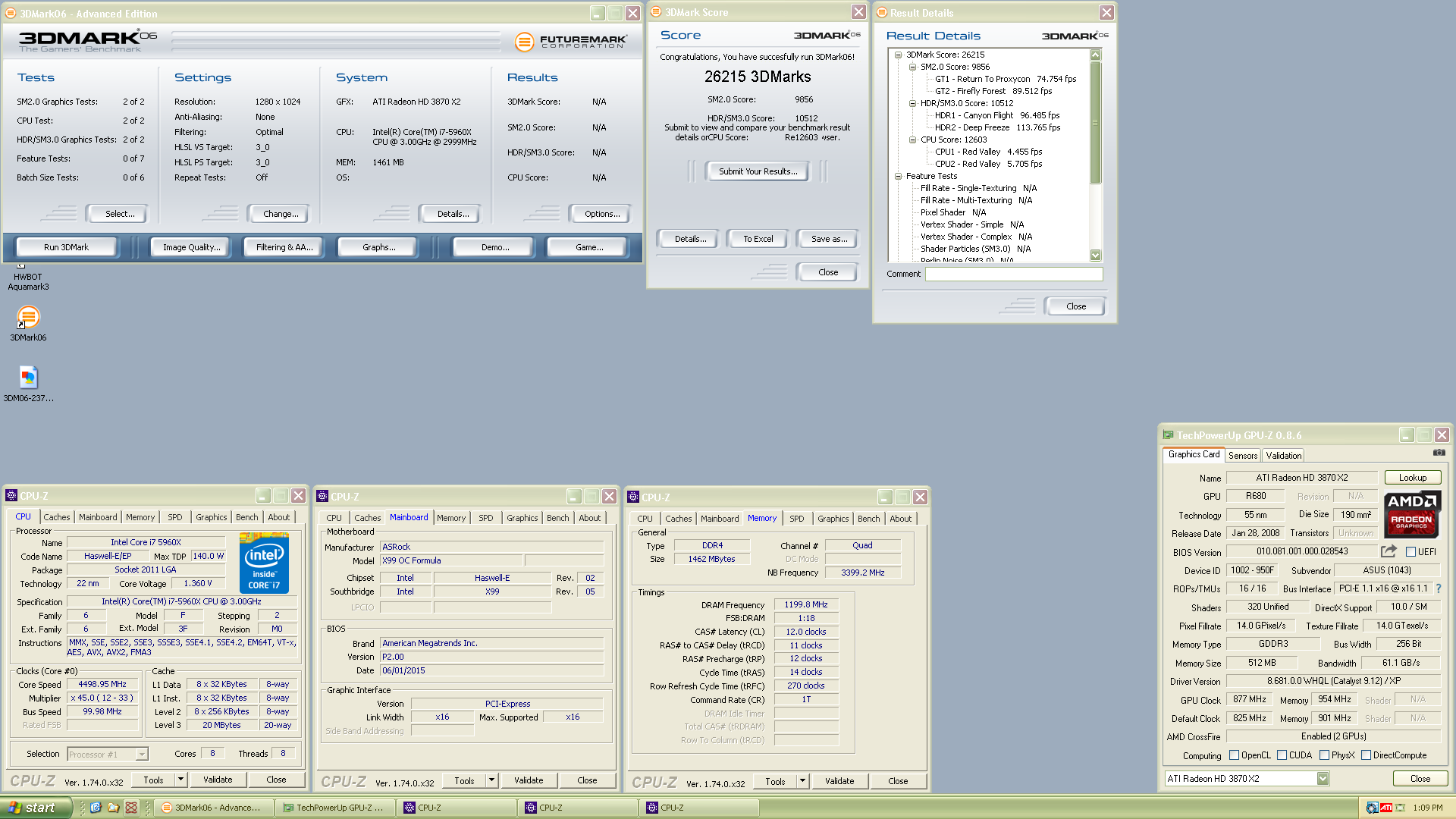Click Lookup button in GPU-Z

1412,478
